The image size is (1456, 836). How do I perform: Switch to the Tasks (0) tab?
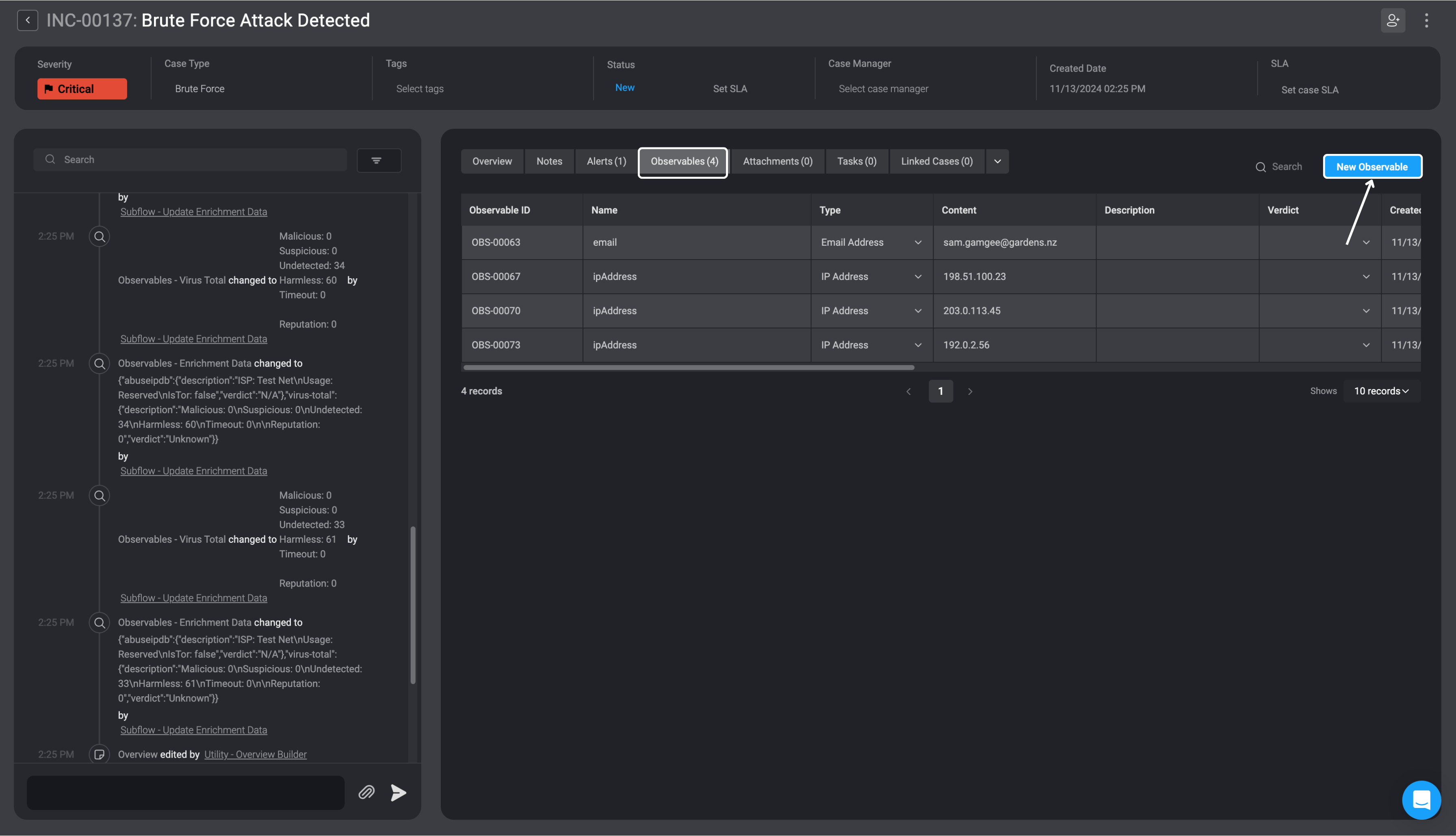click(857, 161)
